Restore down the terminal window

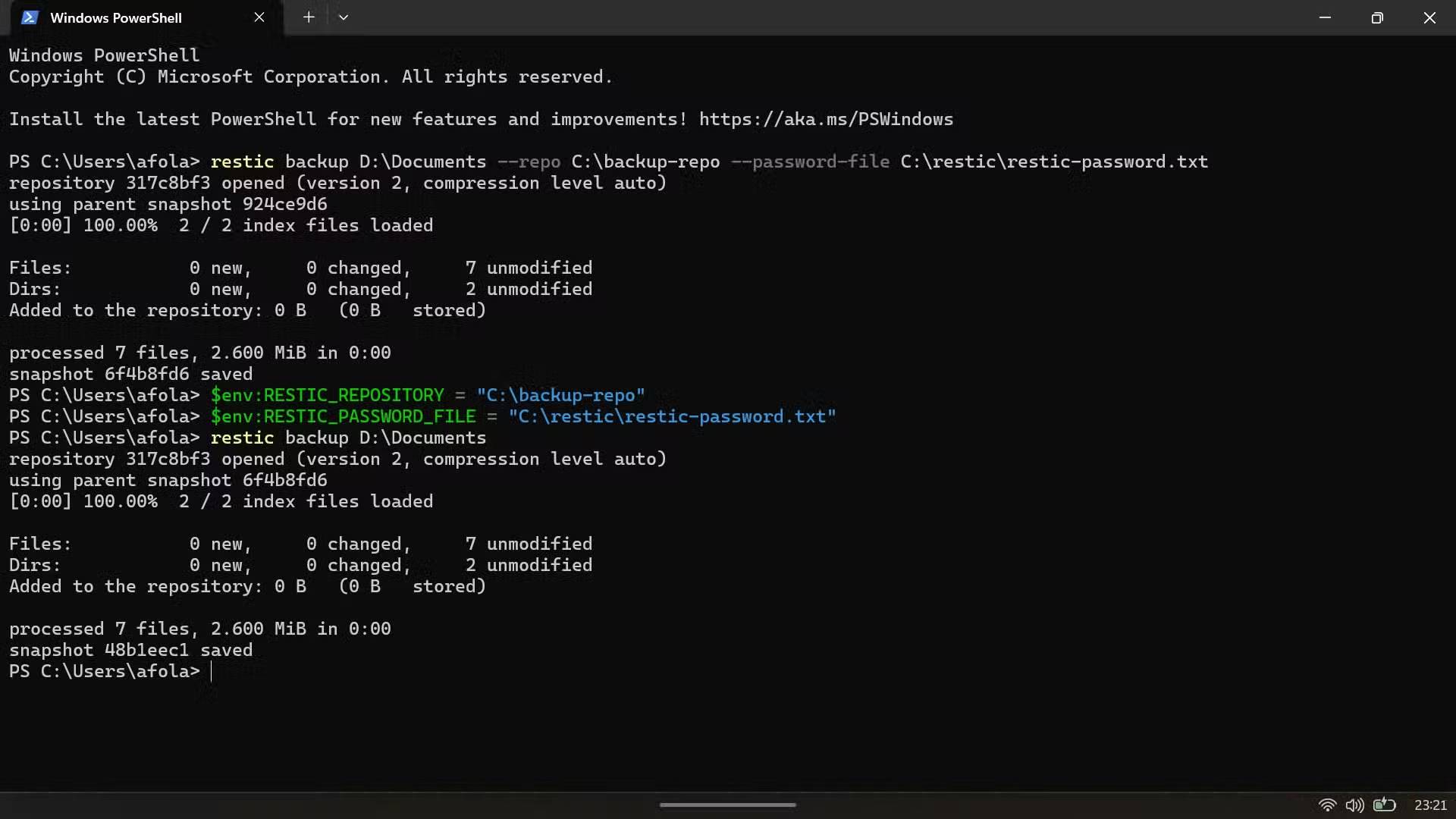tap(1377, 17)
